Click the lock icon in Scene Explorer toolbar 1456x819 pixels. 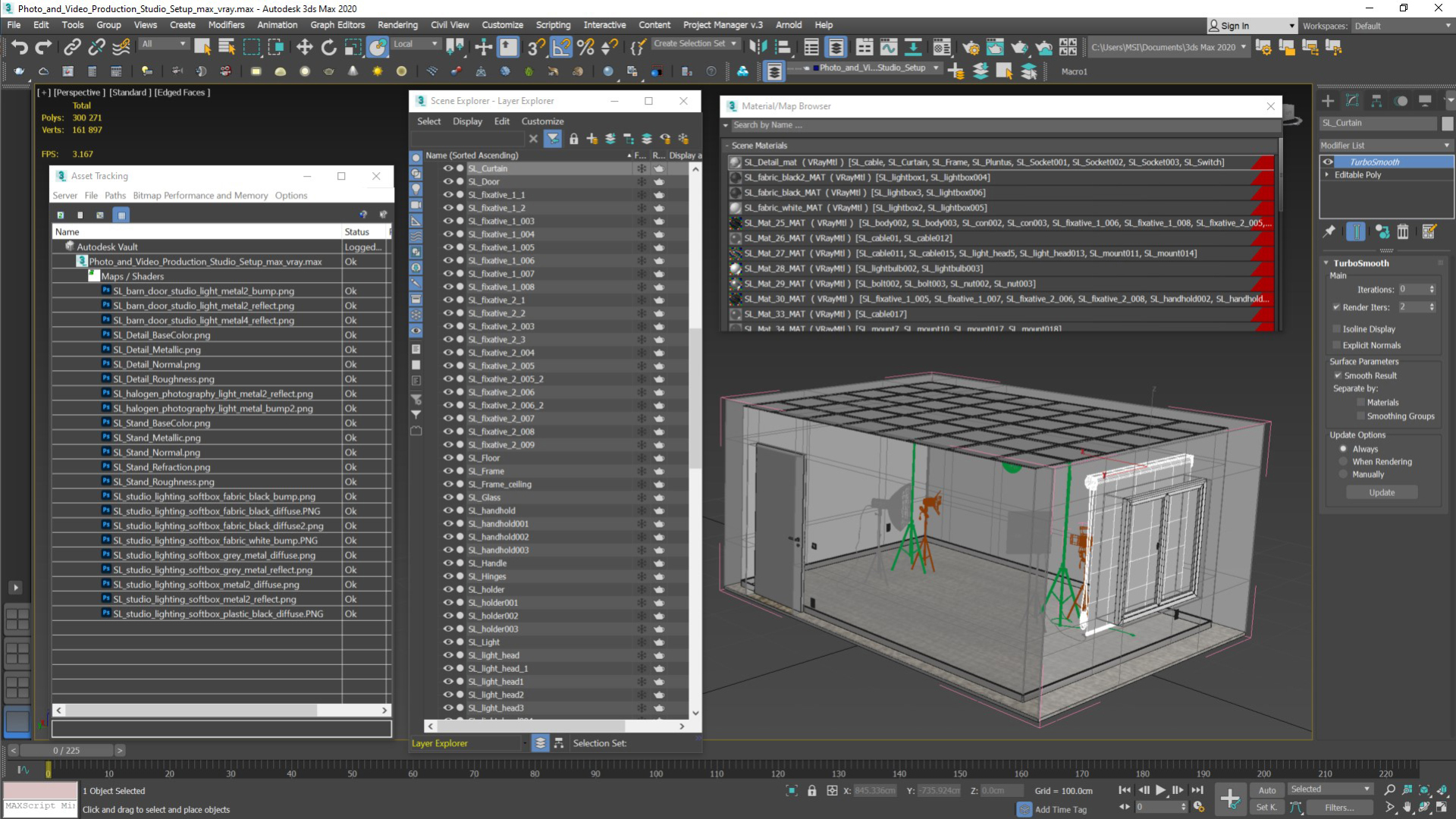[x=573, y=139]
